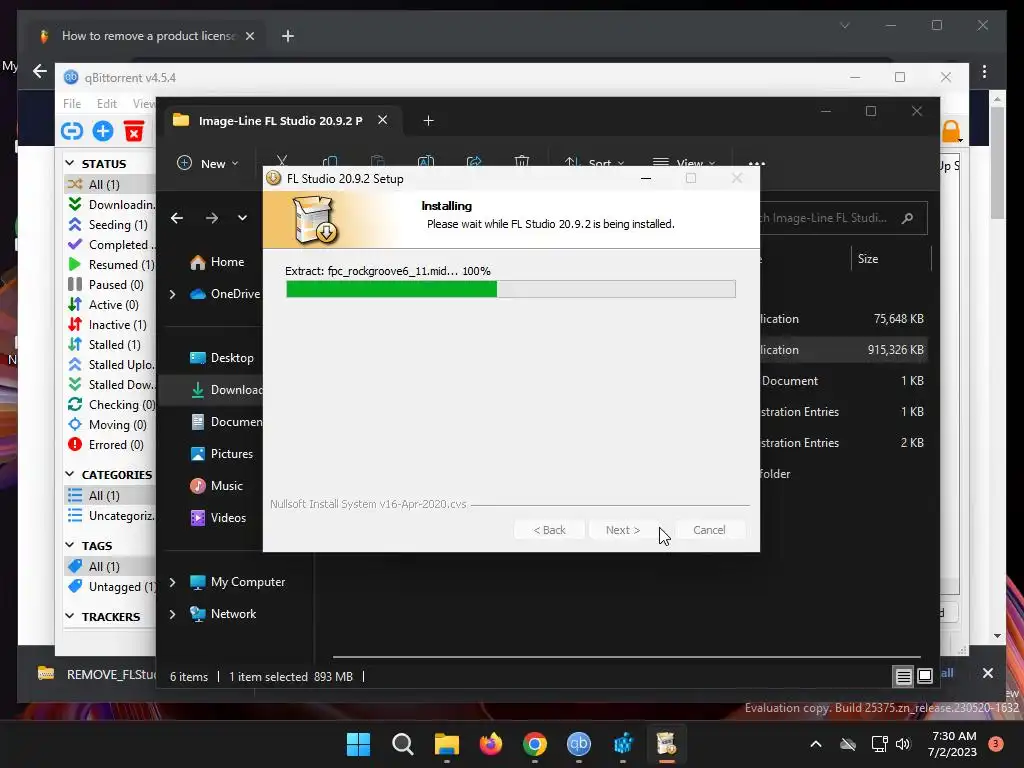1024x768 pixels.
Task: Open new browser tab with plus button
Action: click(287, 37)
